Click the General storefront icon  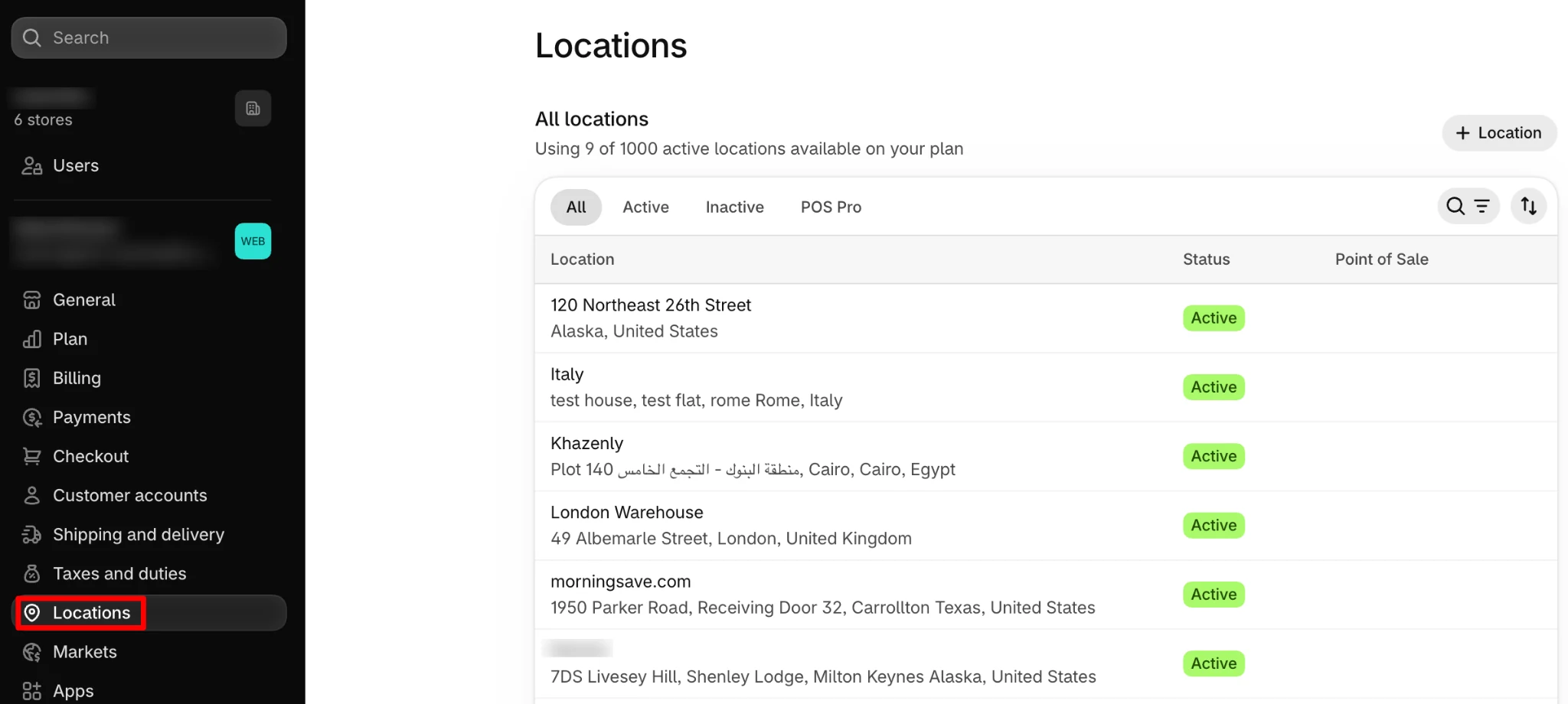[31, 300]
